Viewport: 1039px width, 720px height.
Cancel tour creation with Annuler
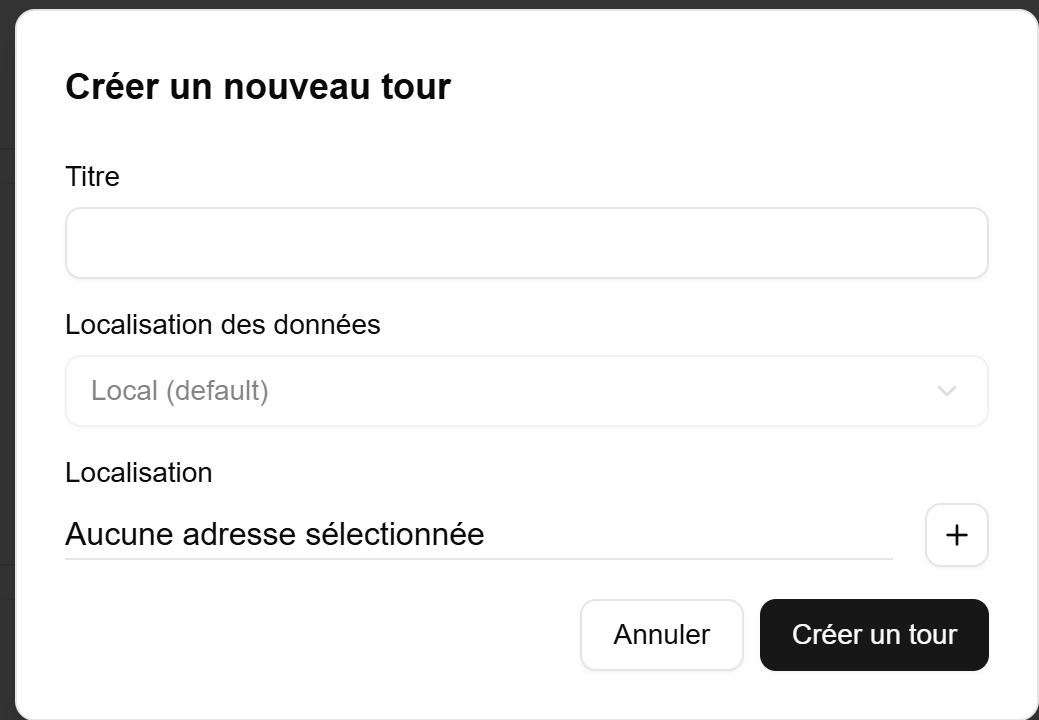[661, 635]
